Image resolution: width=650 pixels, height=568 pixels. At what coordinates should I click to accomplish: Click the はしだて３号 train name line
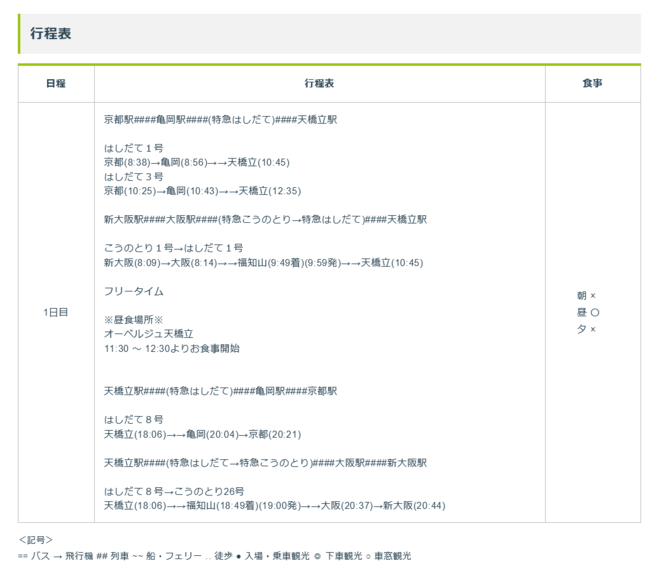(x=133, y=177)
